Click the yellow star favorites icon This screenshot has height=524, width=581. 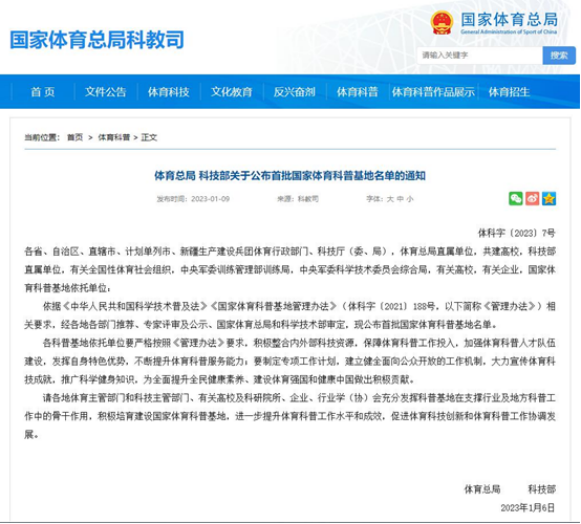pos(549,199)
